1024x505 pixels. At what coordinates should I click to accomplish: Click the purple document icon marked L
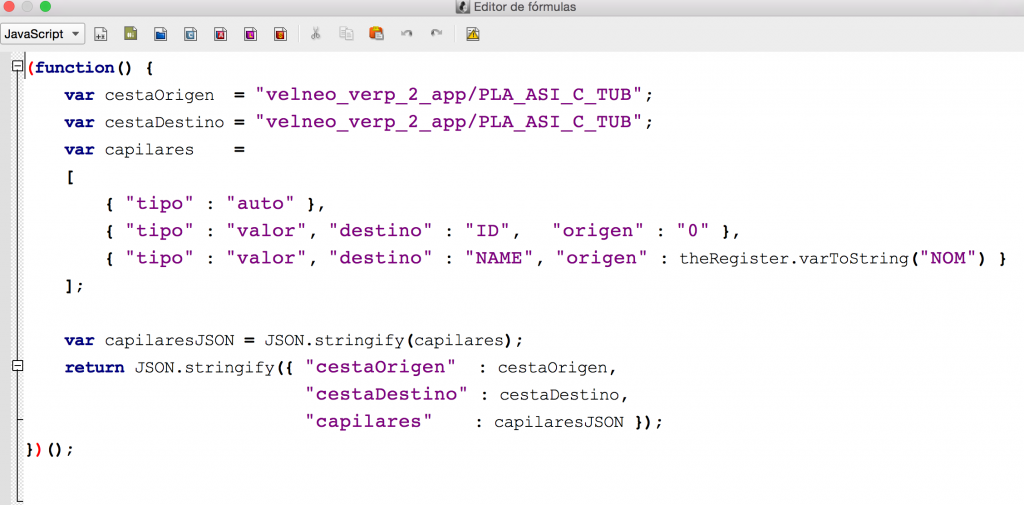[251, 34]
